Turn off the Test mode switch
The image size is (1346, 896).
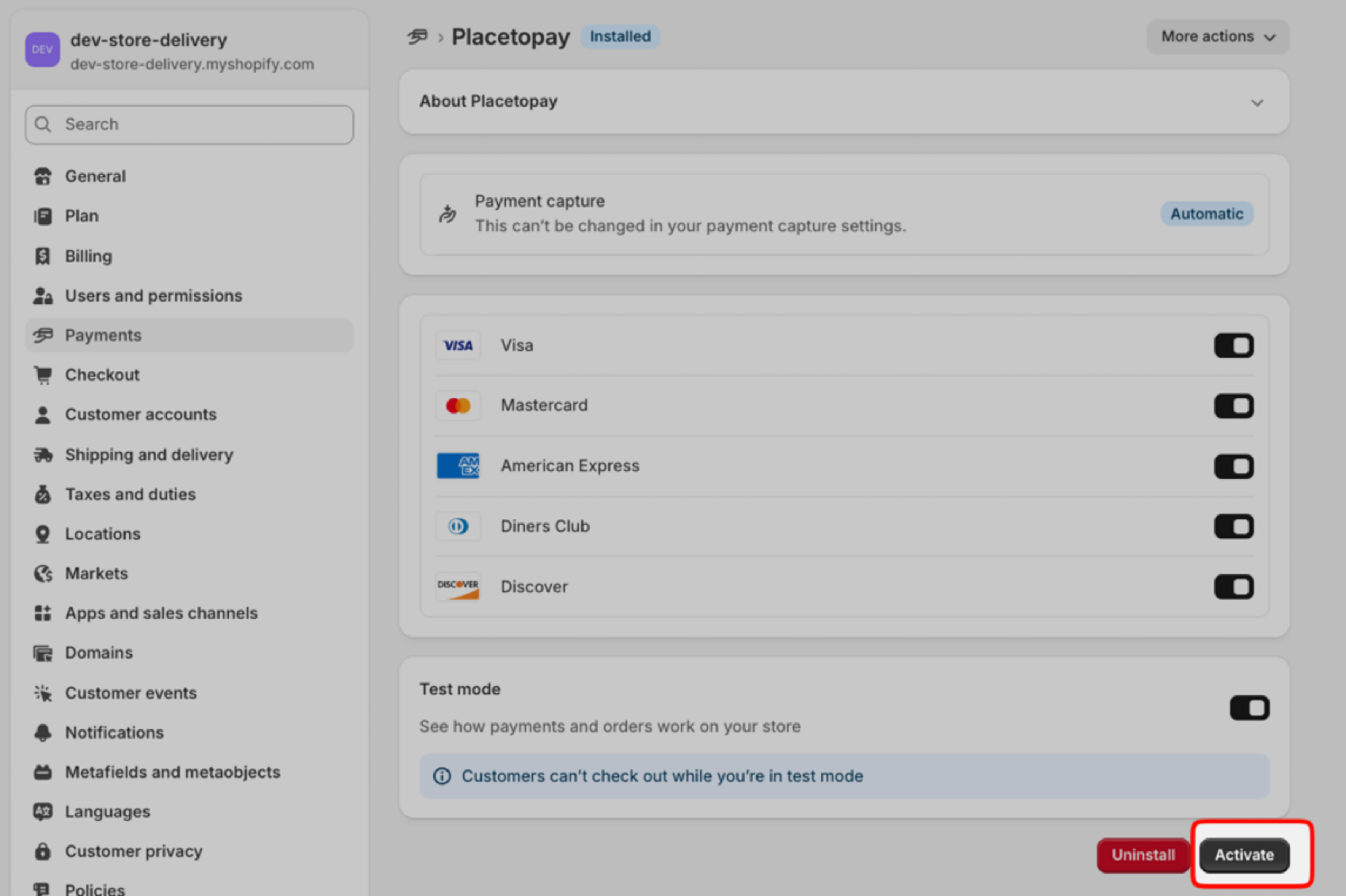click(1249, 708)
